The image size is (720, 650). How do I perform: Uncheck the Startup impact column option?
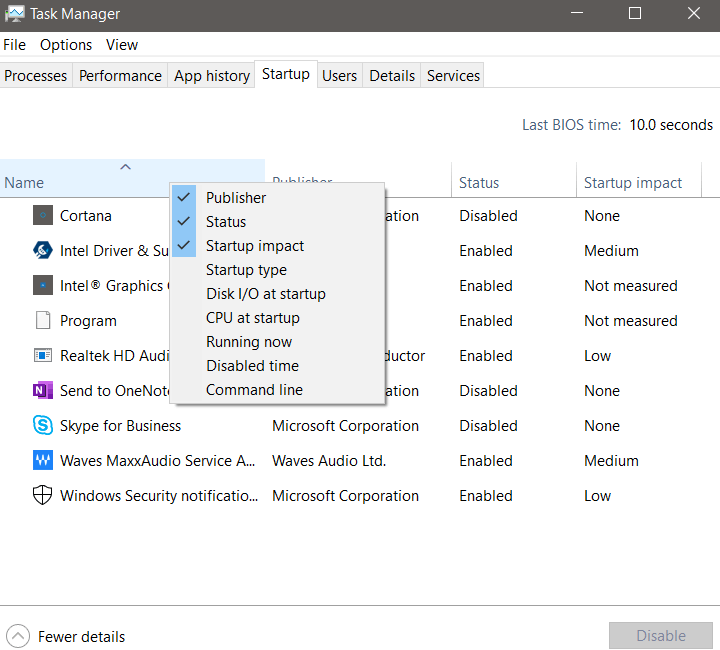pyautogui.click(x=277, y=246)
